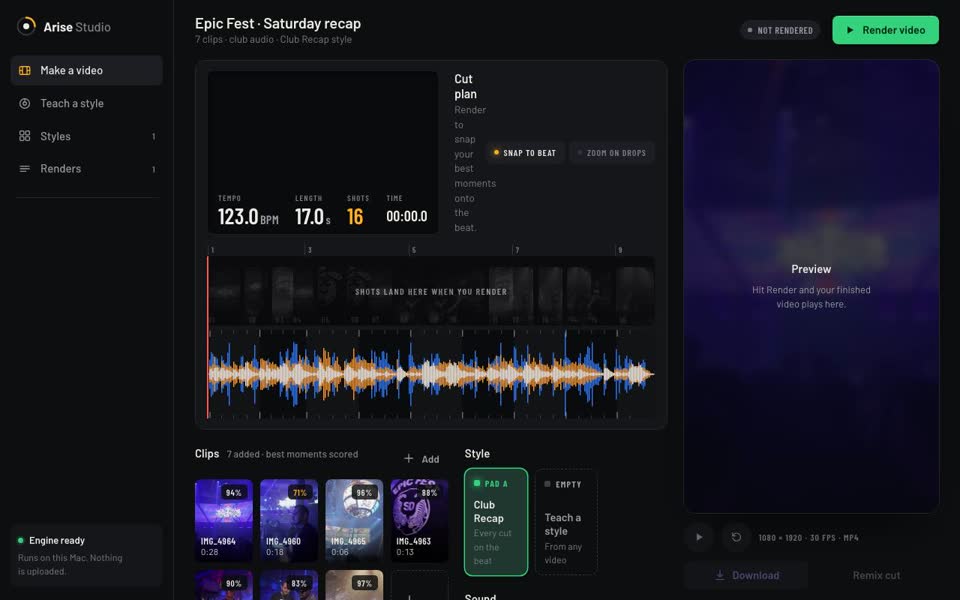Select the clip scored 97%

click(x=354, y=585)
